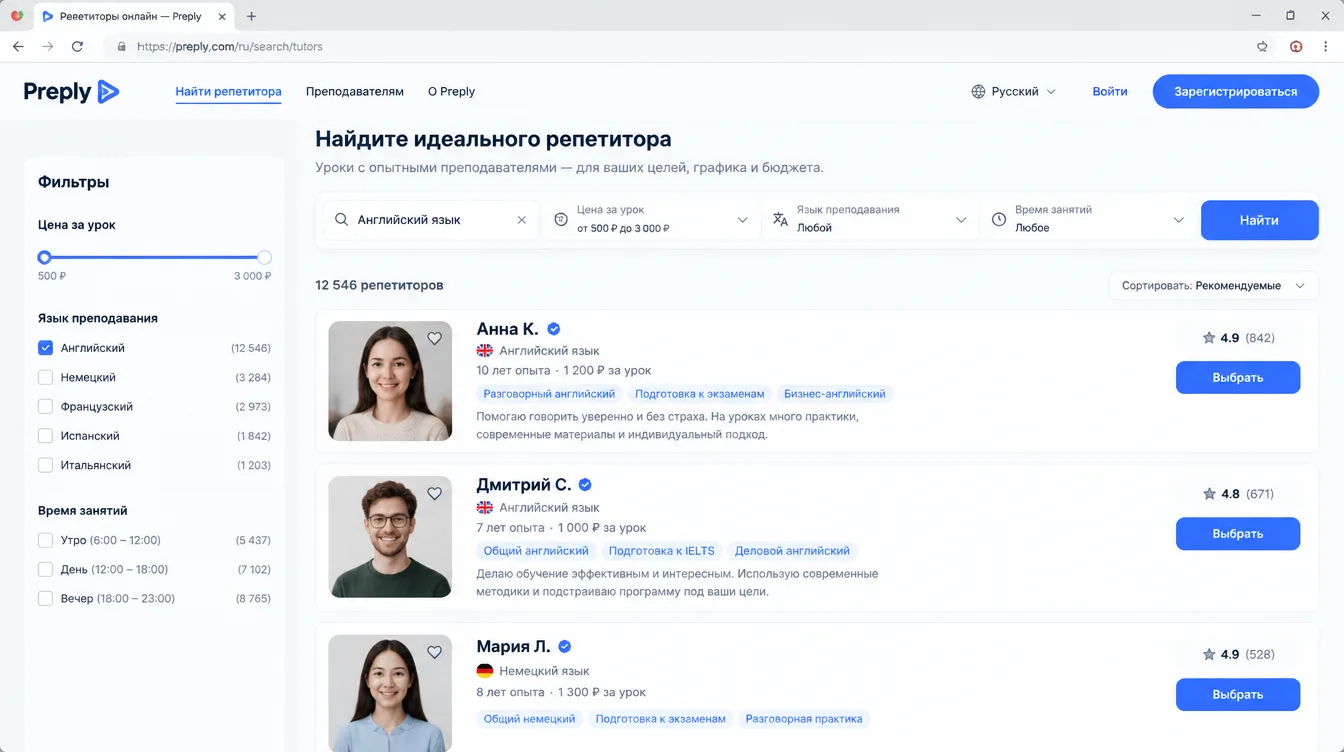Image resolution: width=1344 pixels, height=752 pixels.
Task: Add Анна К. to favorites with heart icon
Action: point(434,338)
